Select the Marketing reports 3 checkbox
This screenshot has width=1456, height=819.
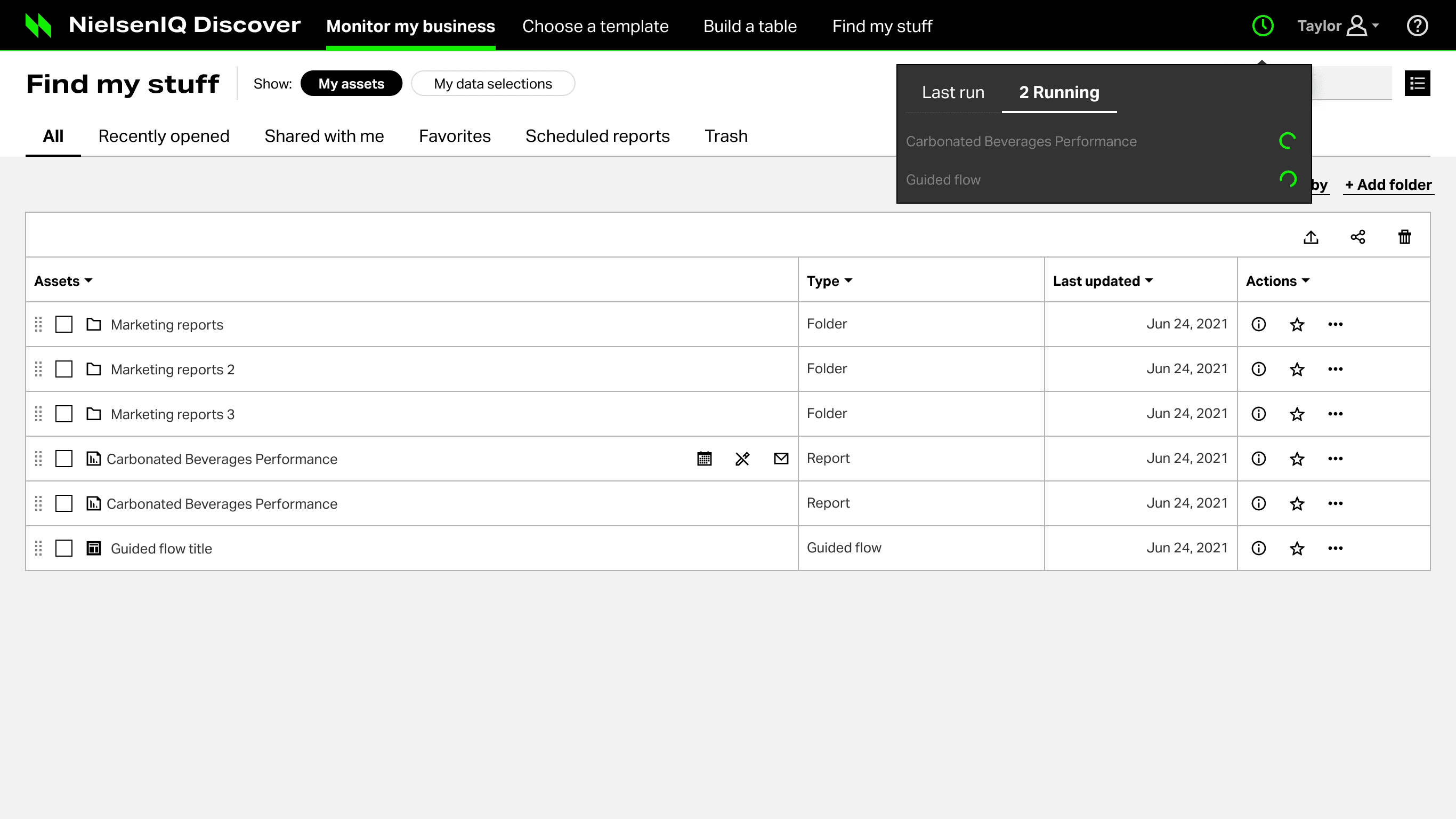pyautogui.click(x=64, y=414)
